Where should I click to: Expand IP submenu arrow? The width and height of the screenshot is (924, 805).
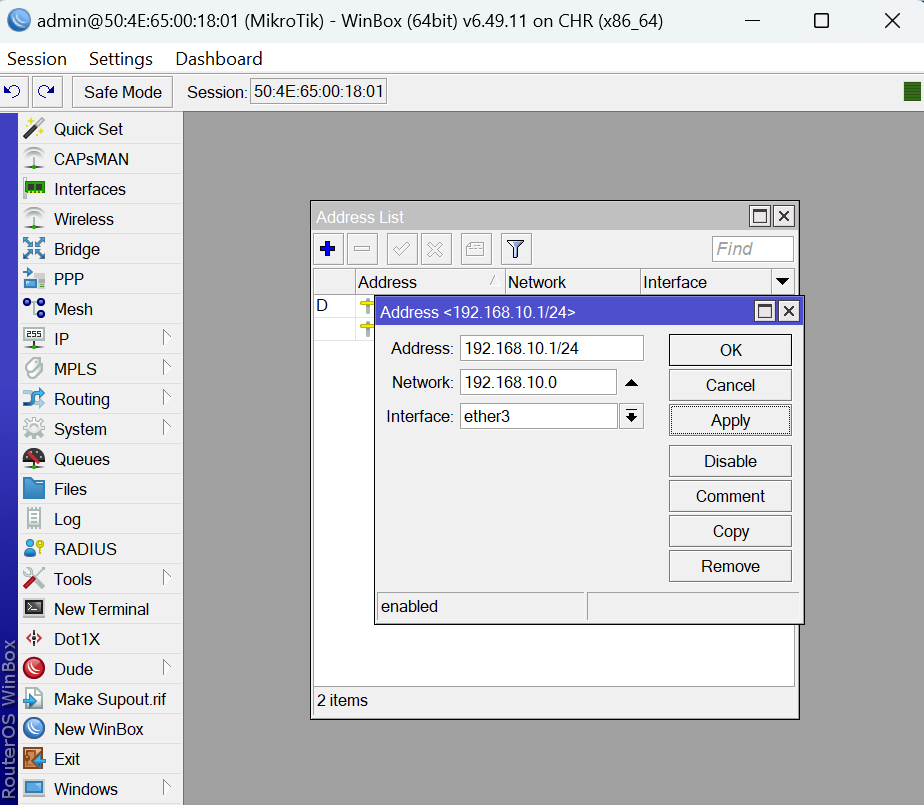[x=167, y=338]
